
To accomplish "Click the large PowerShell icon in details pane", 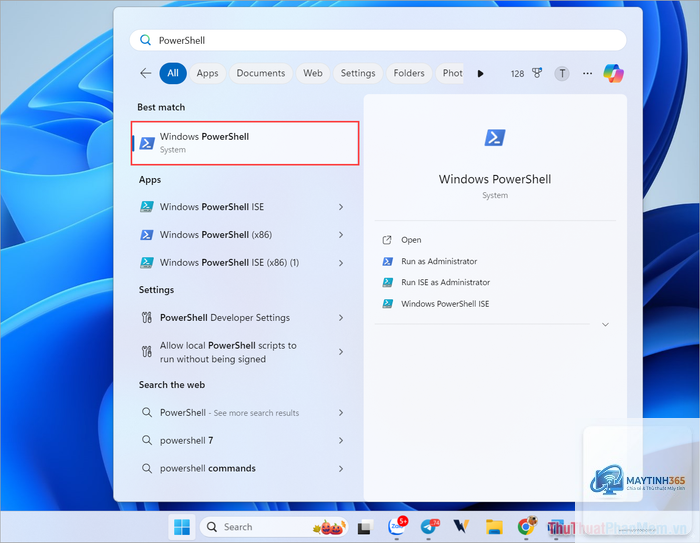I will pyautogui.click(x=495, y=138).
